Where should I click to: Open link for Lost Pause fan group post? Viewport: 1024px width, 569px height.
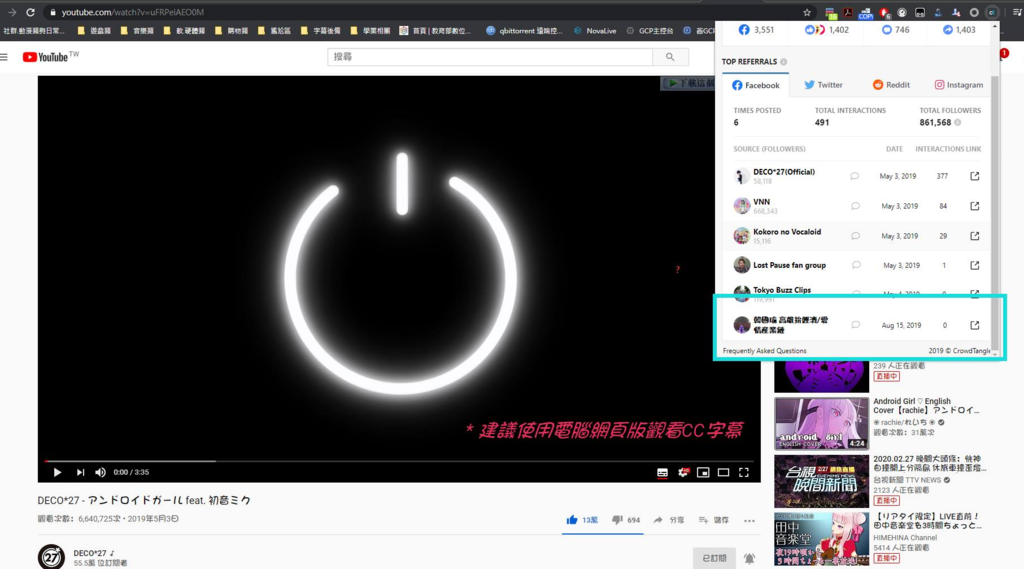[x=974, y=265]
